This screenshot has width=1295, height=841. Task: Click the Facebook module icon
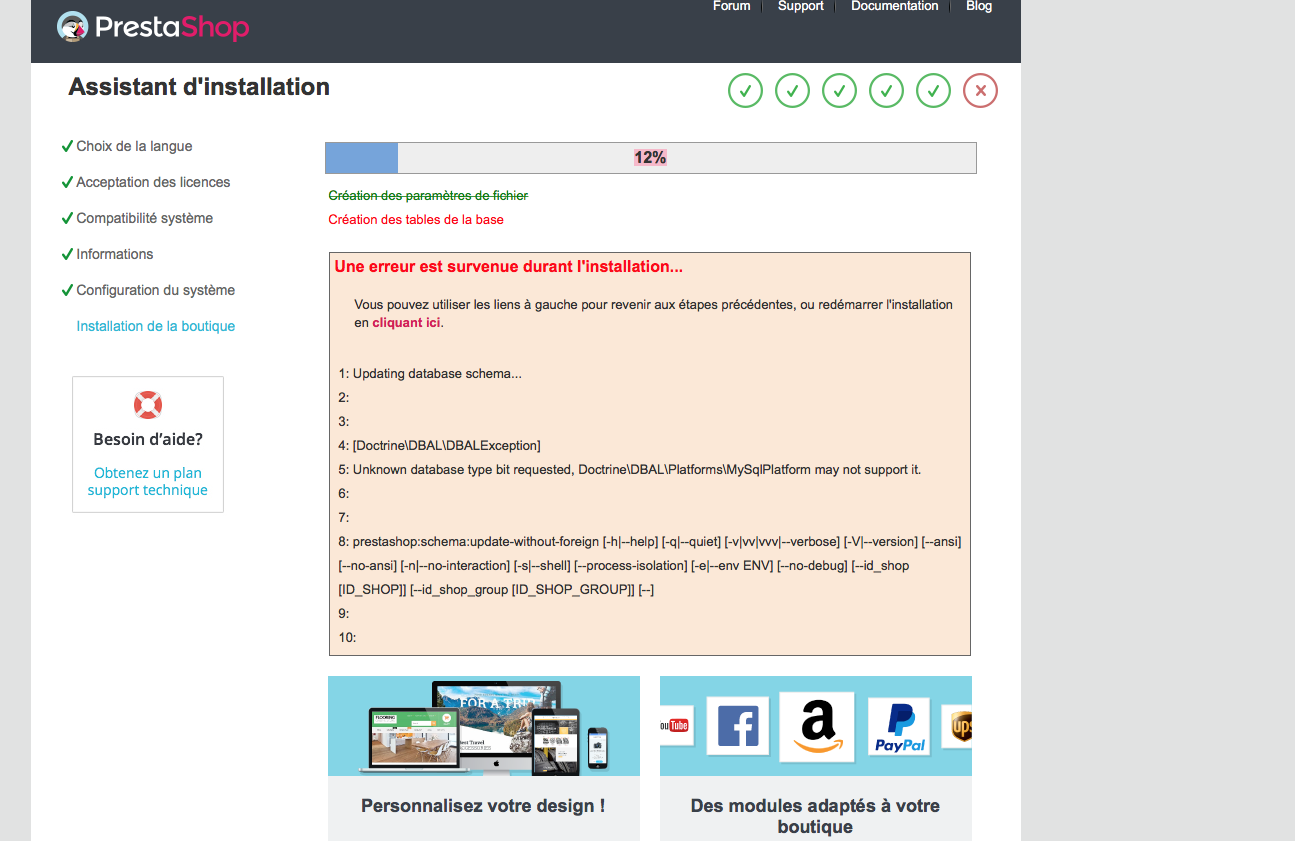[x=738, y=726]
